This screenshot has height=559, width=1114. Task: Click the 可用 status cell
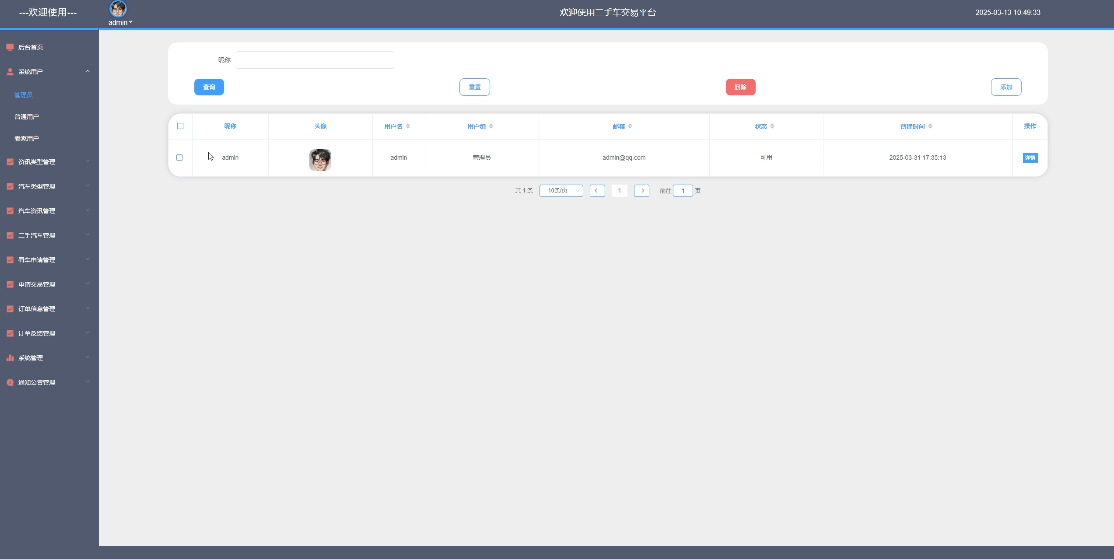coord(766,158)
